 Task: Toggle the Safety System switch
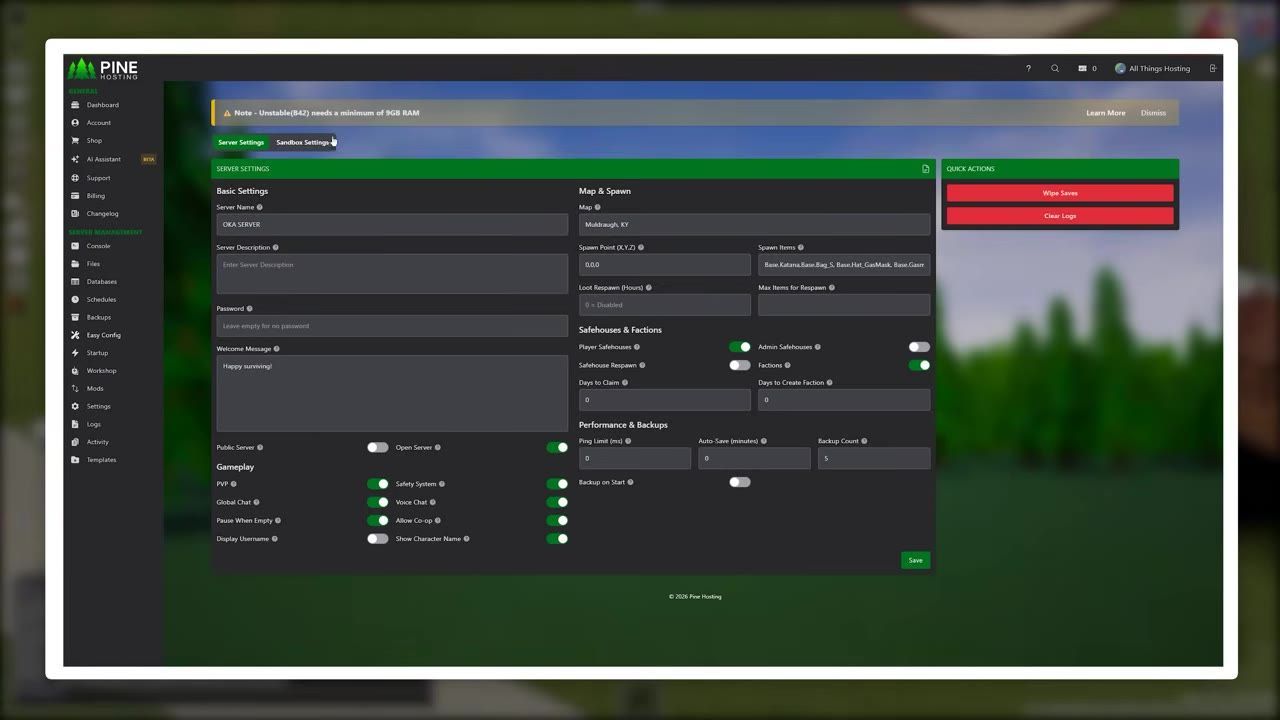tap(557, 484)
